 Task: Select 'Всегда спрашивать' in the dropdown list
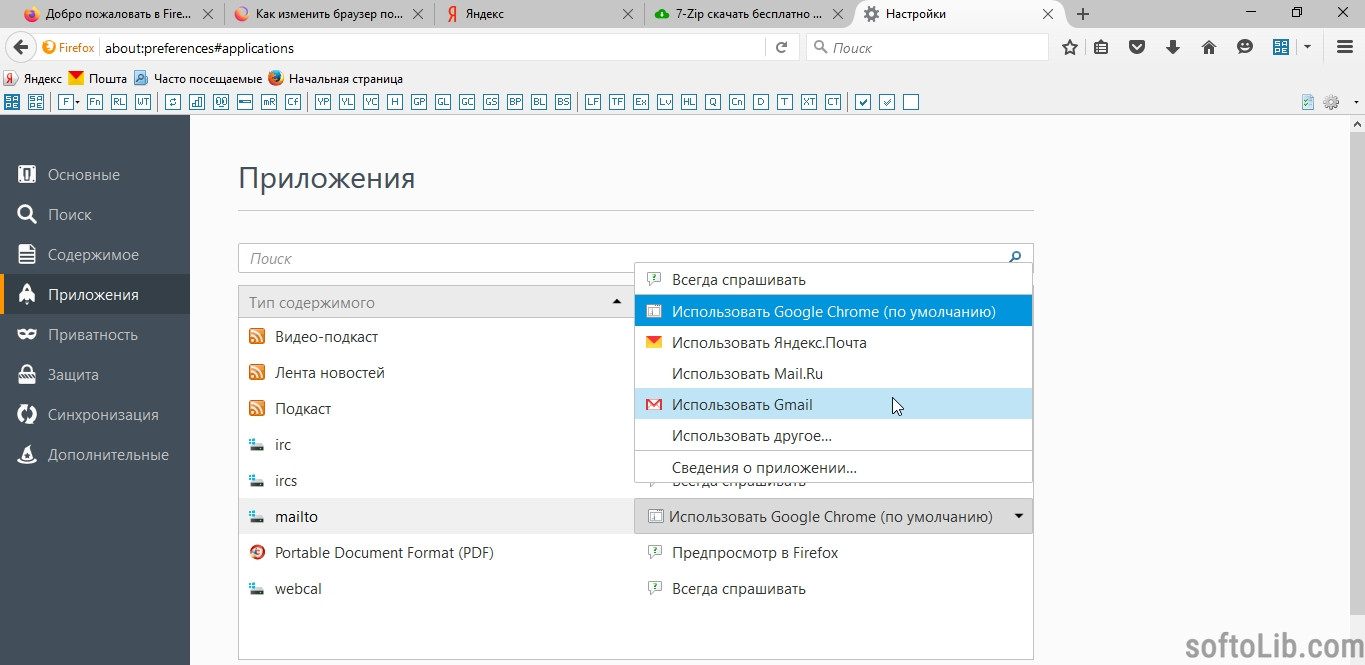833,280
